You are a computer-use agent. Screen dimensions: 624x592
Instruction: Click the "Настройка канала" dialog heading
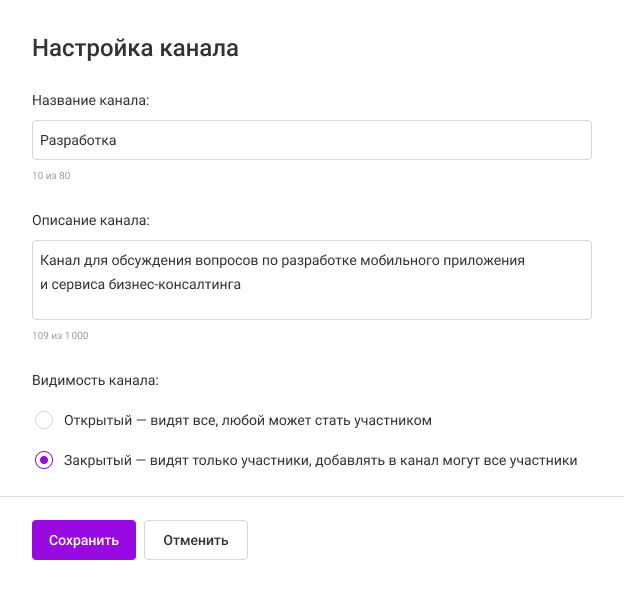(135, 48)
